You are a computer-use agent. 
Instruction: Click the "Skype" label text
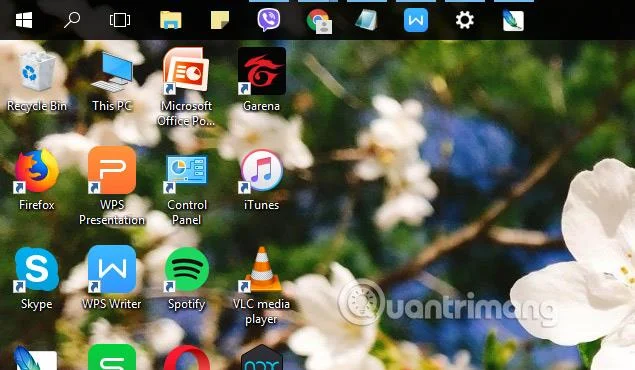point(37,304)
